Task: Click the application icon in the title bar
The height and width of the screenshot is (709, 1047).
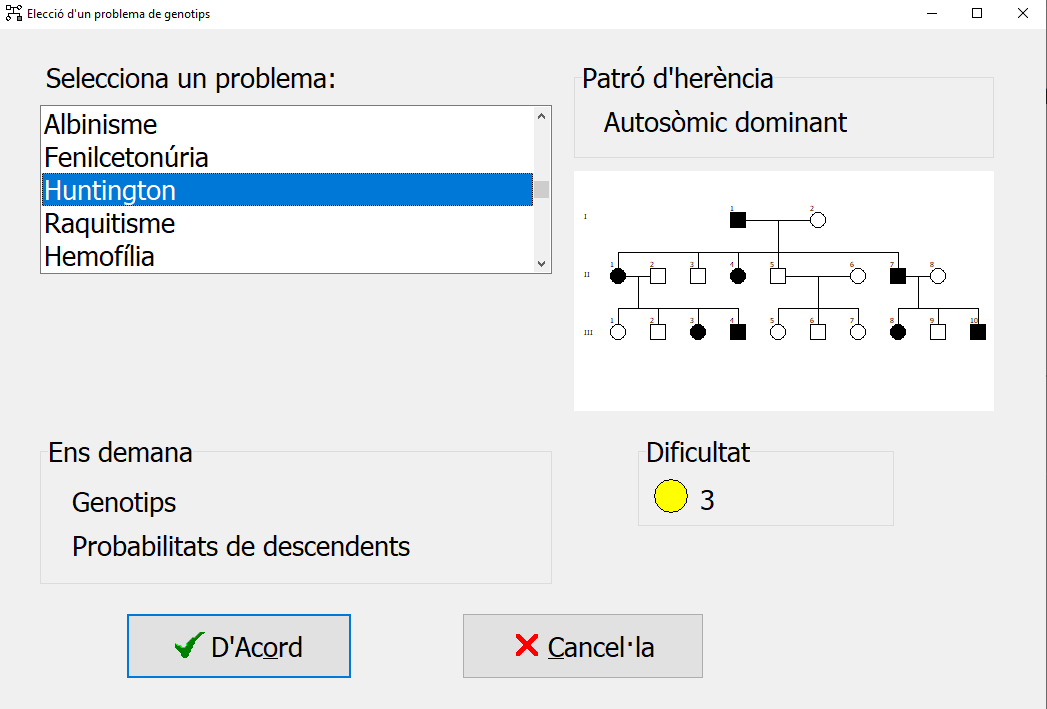Action: tap(14, 14)
